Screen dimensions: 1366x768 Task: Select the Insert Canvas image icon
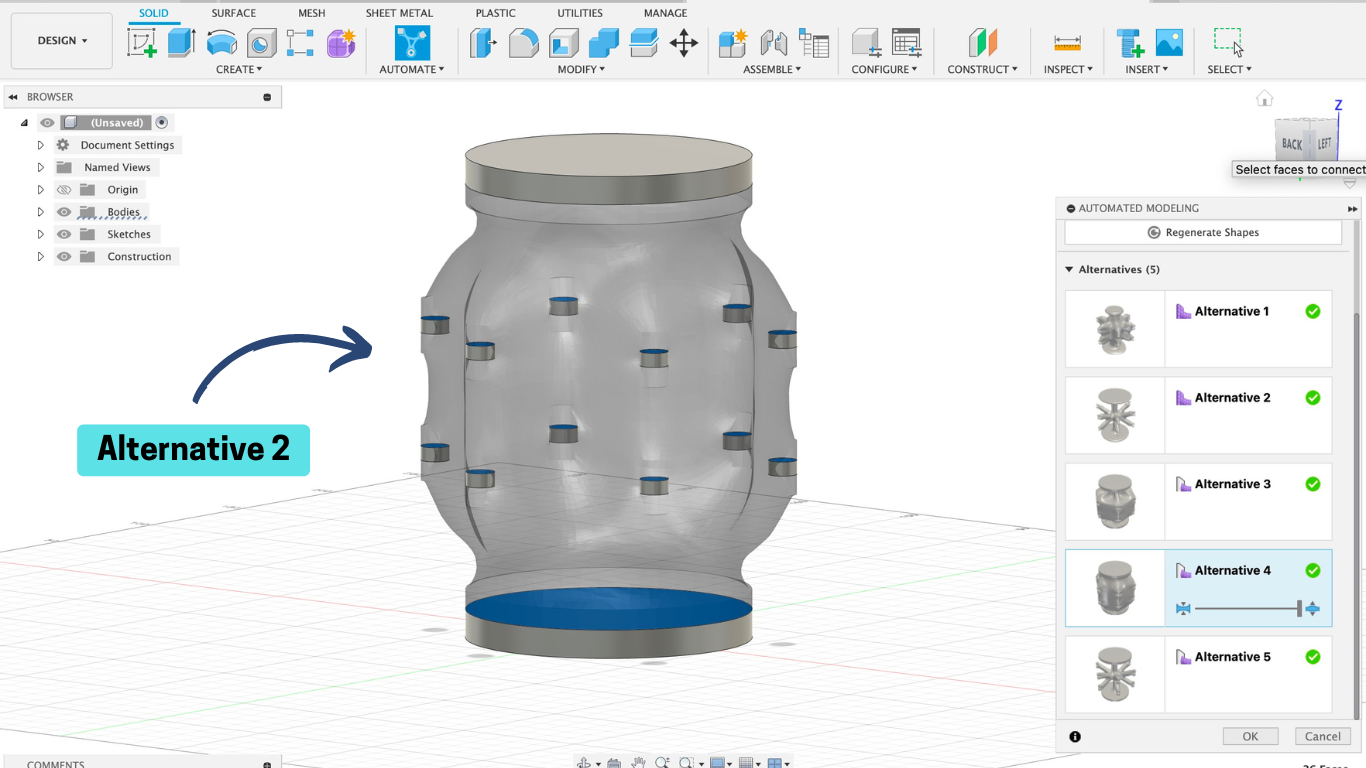(1169, 43)
